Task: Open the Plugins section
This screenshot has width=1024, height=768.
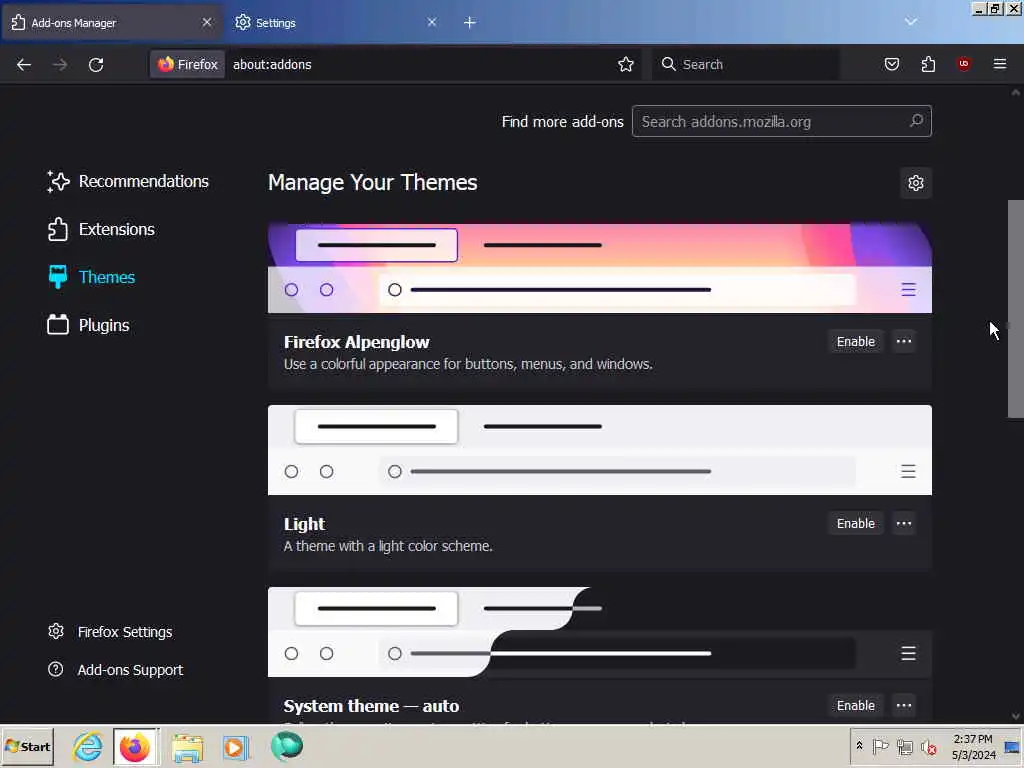Action: click(x=88, y=325)
